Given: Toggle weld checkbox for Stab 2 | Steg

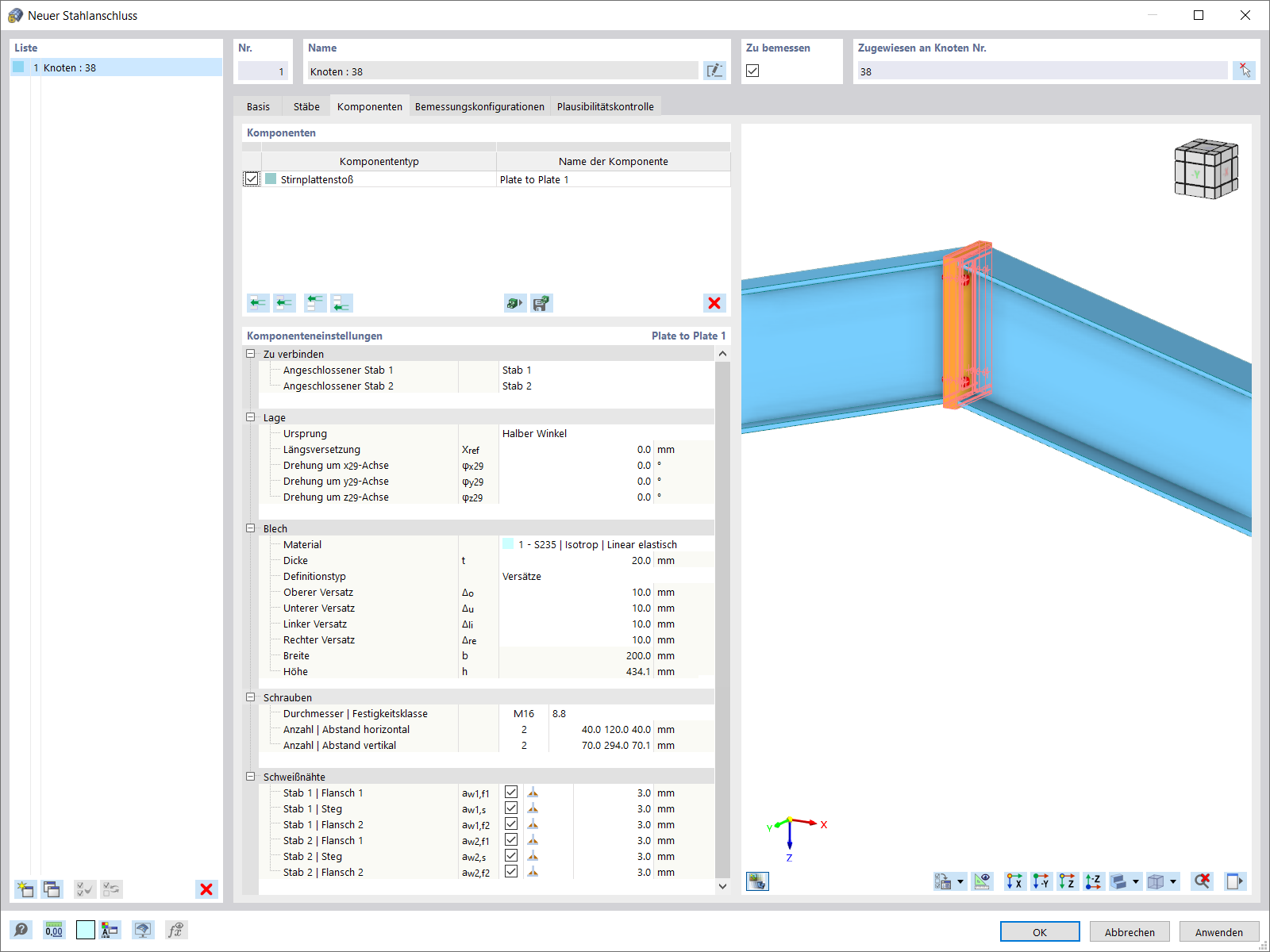Looking at the screenshot, I should (511, 856).
